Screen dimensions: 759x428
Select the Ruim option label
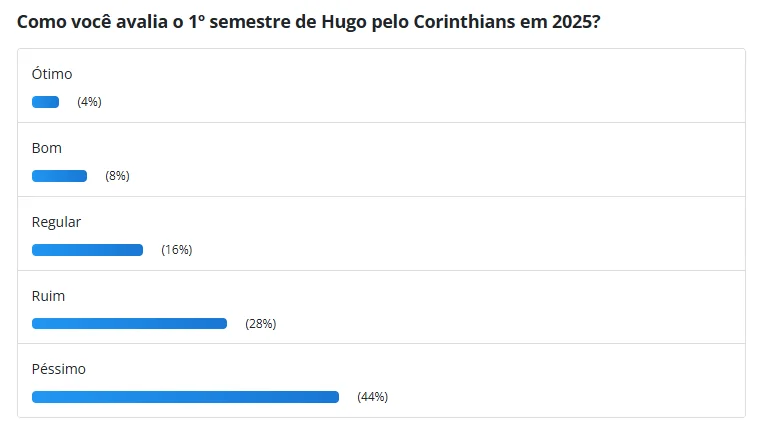[48, 296]
